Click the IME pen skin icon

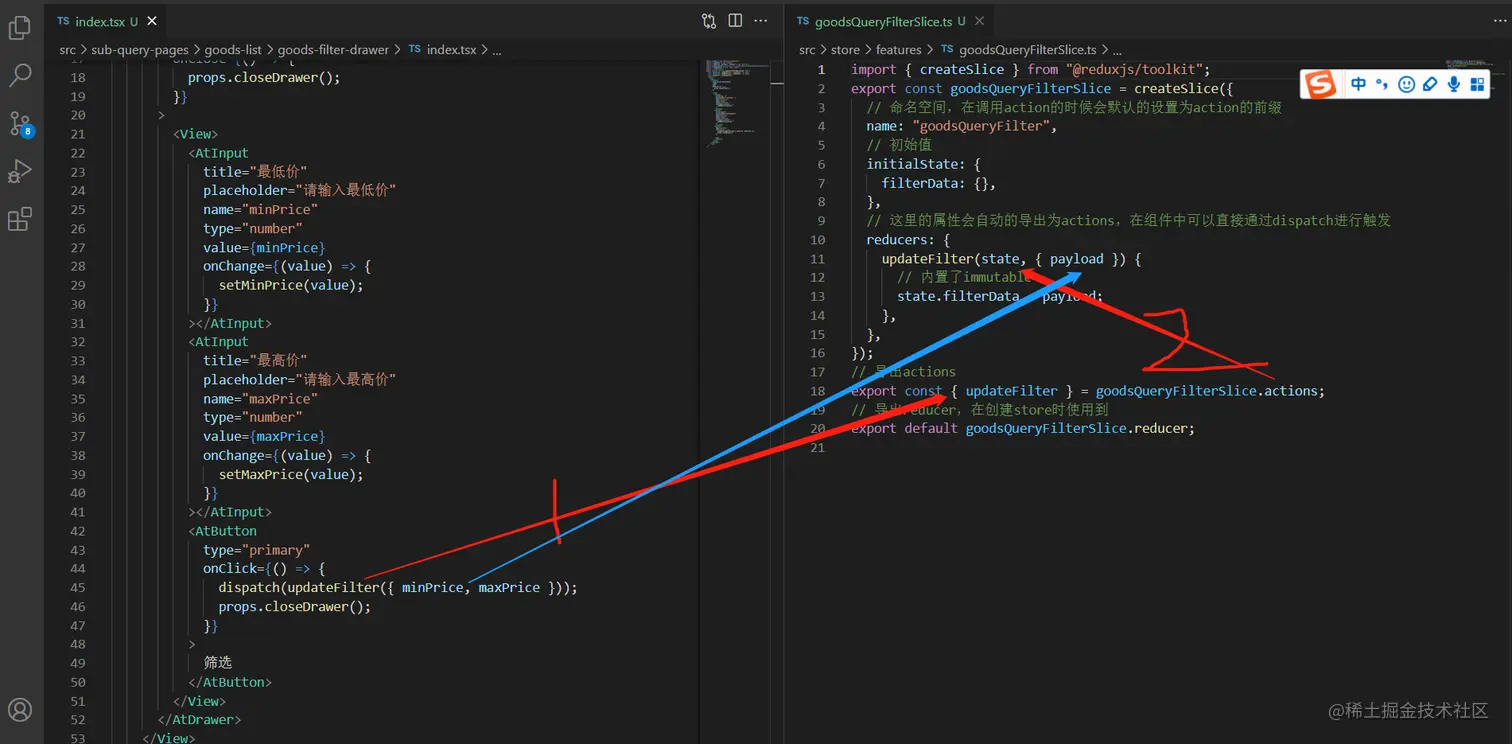[1430, 85]
